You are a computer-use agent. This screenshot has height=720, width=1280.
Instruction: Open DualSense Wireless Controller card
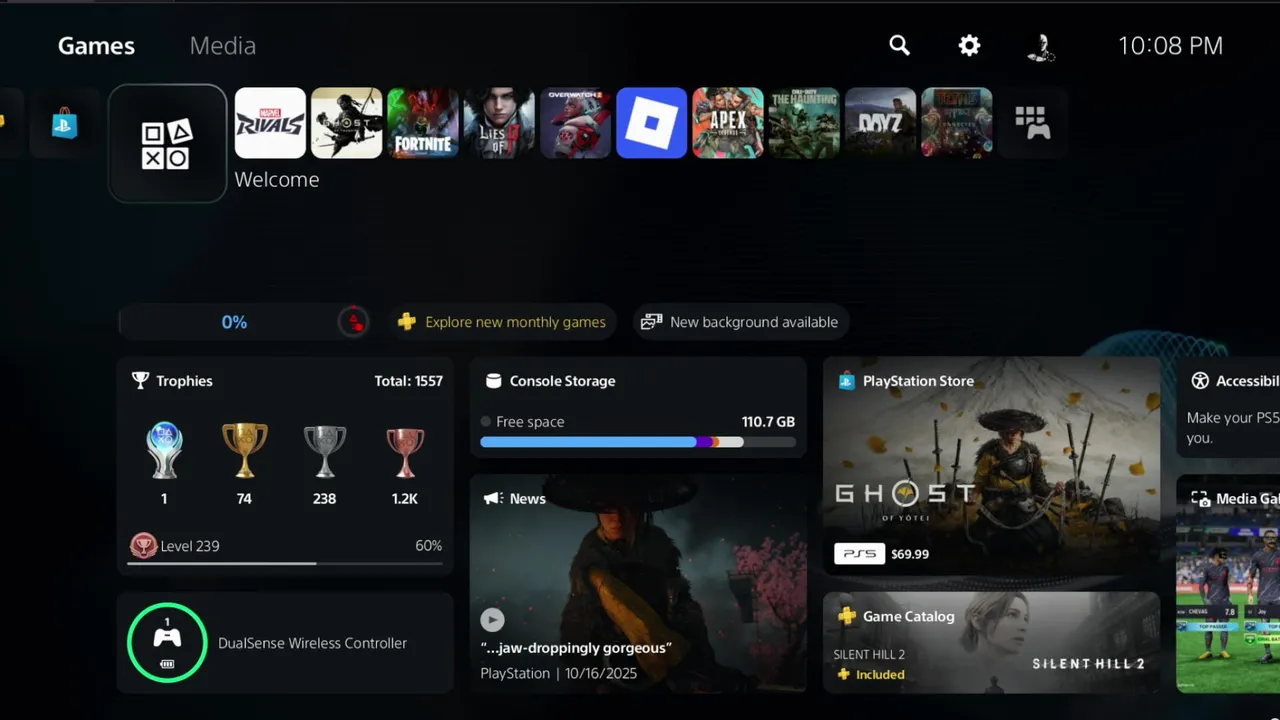[x=285, y=643]
